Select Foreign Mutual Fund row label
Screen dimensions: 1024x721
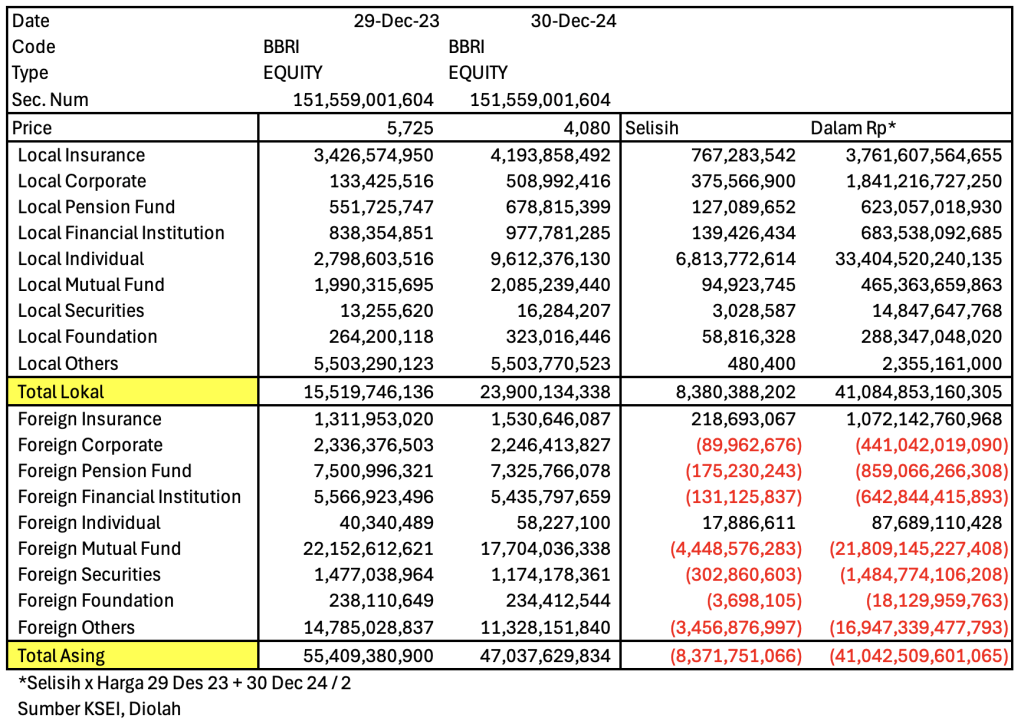point(99,548)
